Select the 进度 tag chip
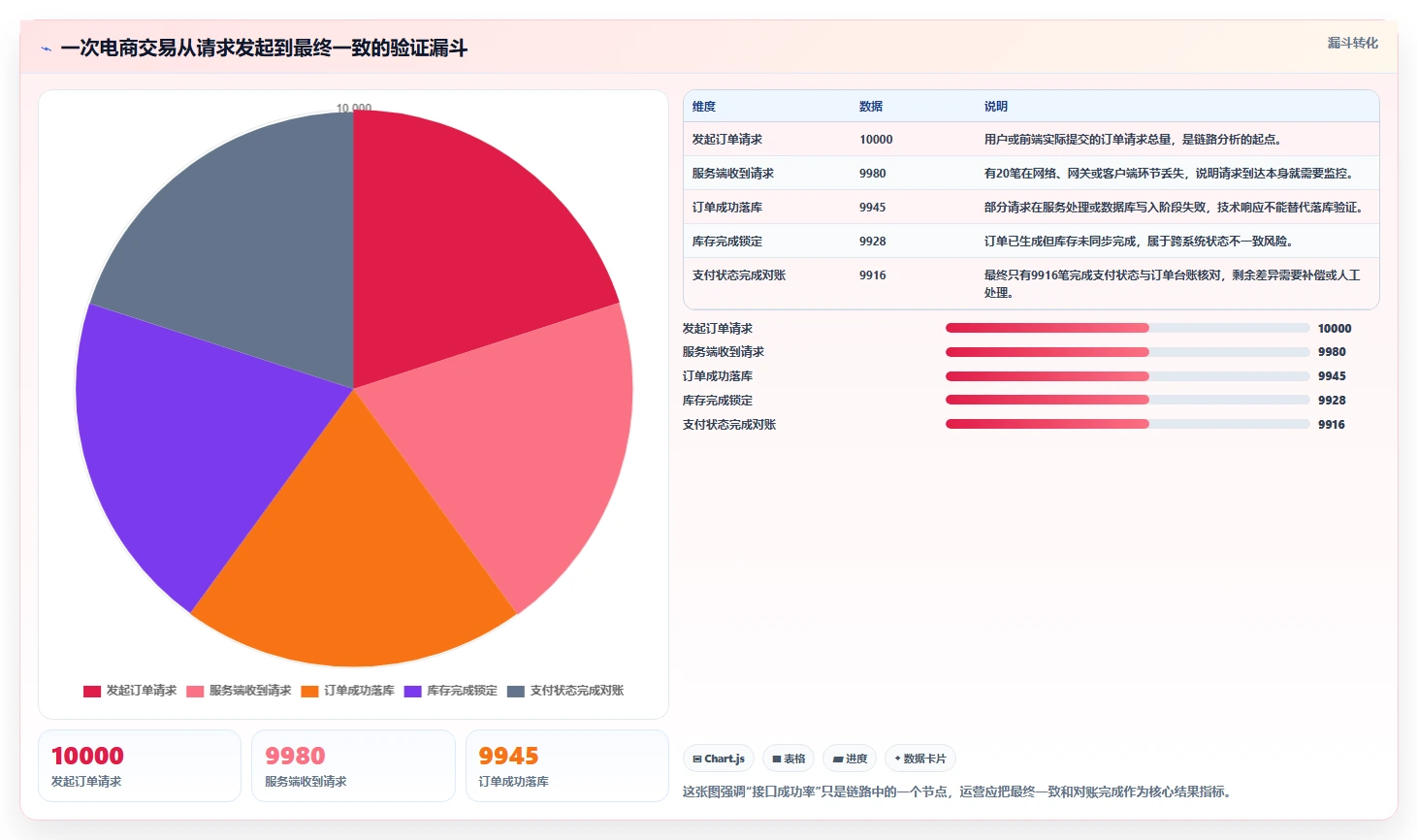 click(x=850, y=759)
